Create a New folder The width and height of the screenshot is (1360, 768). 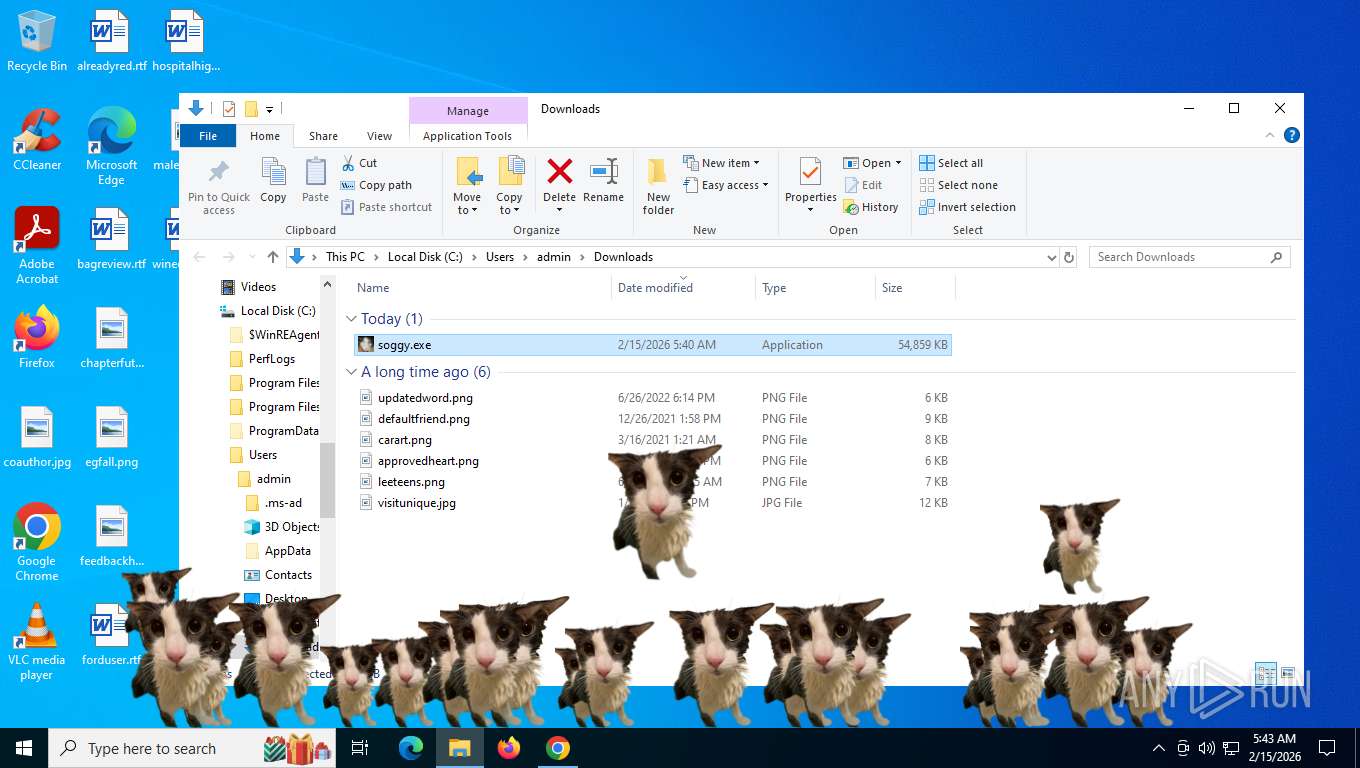[658, 186]
